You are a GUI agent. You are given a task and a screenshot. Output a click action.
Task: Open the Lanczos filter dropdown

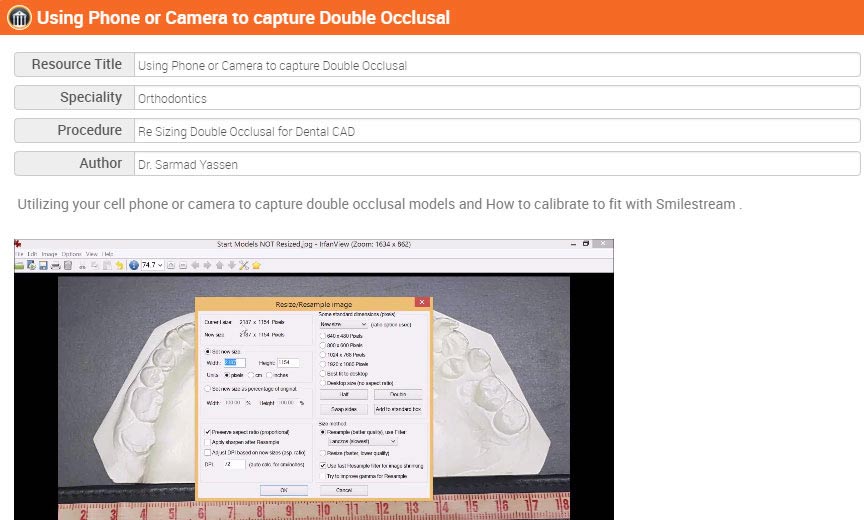pyautogui.click(x=363, y=441)
